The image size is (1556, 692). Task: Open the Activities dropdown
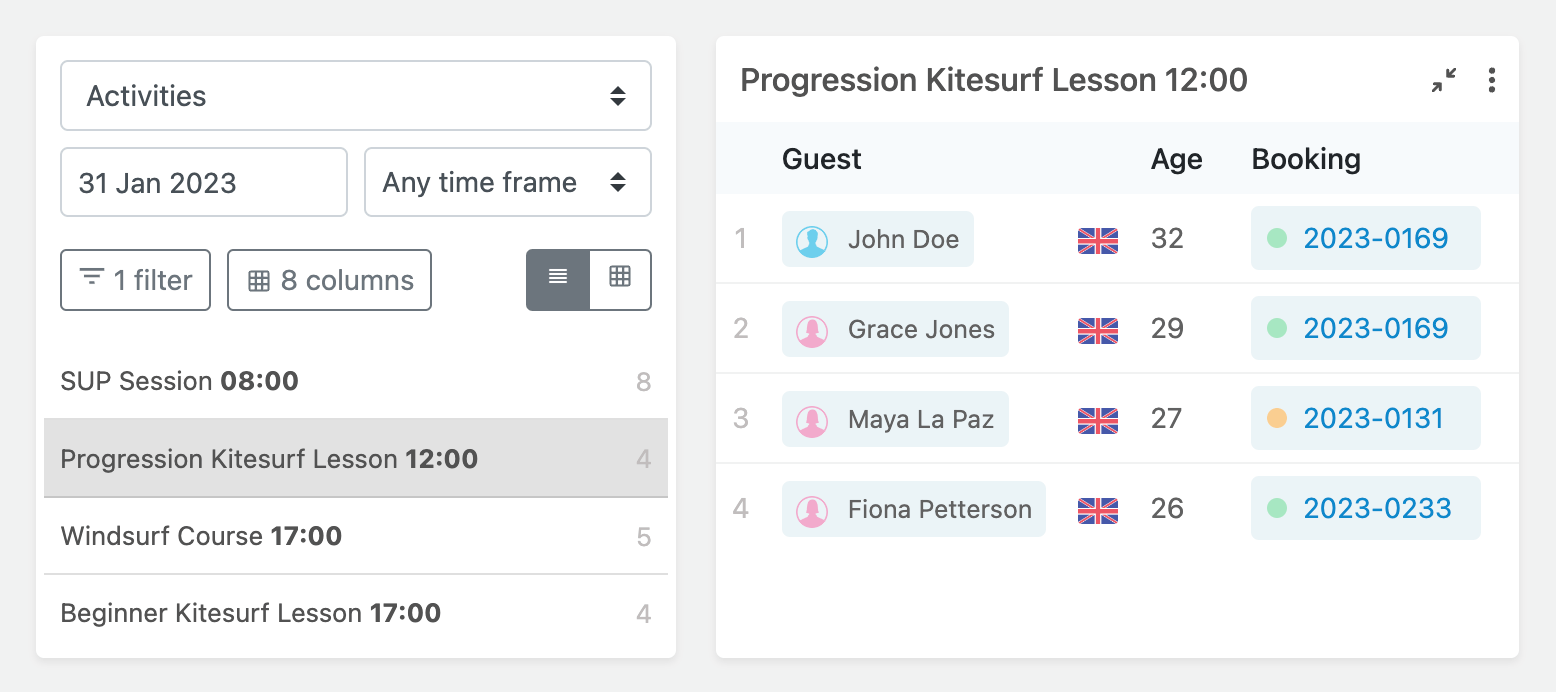[x=356, y=96]
